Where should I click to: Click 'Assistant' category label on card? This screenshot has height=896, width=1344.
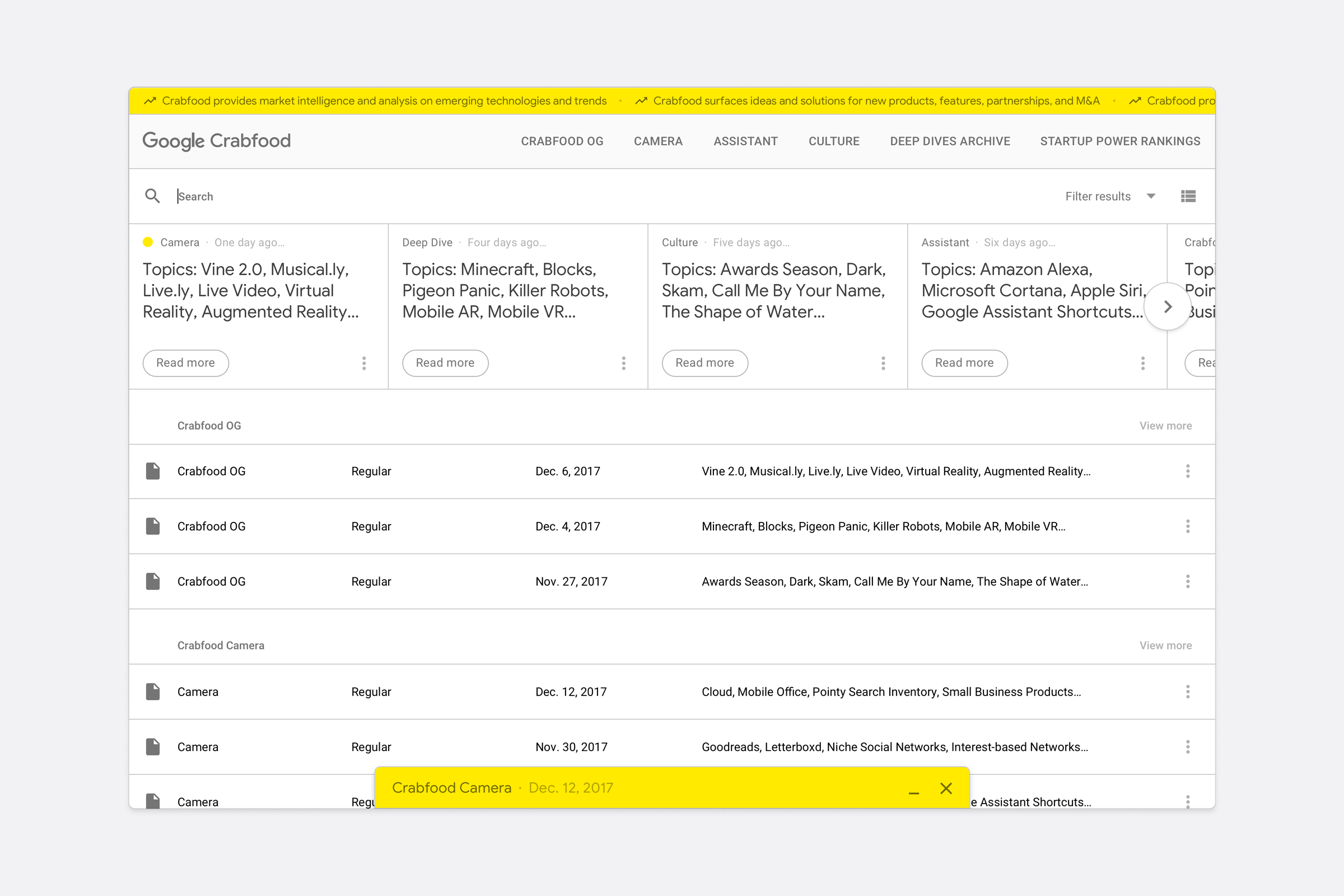945,242
